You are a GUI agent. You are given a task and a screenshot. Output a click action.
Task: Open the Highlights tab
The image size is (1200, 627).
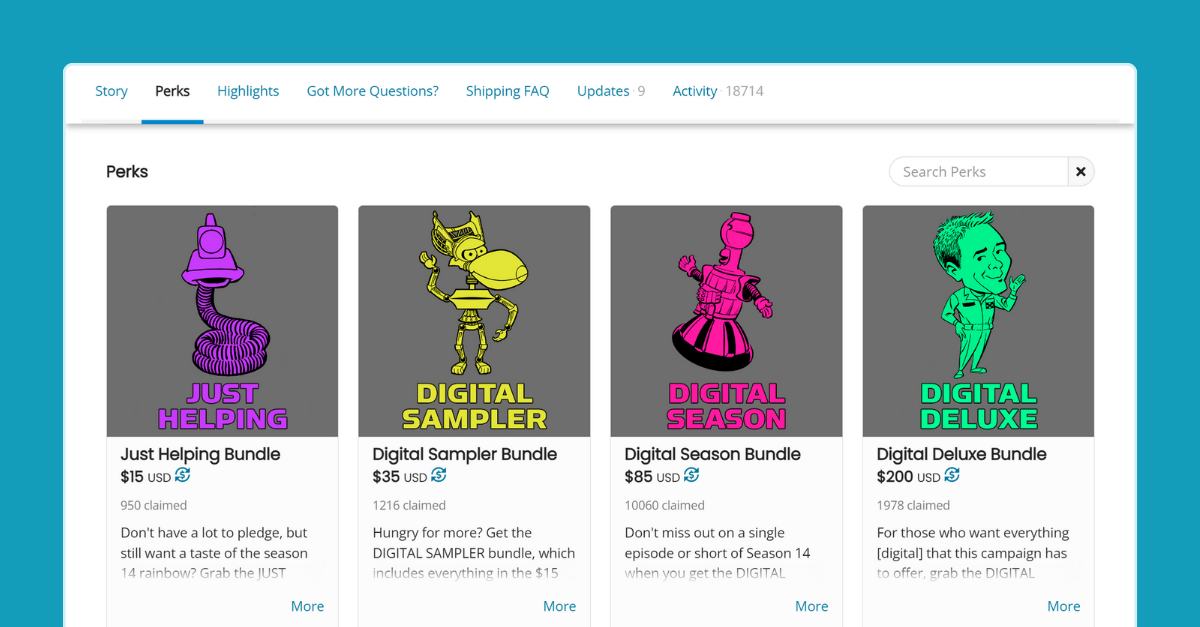tap(248, 91)
